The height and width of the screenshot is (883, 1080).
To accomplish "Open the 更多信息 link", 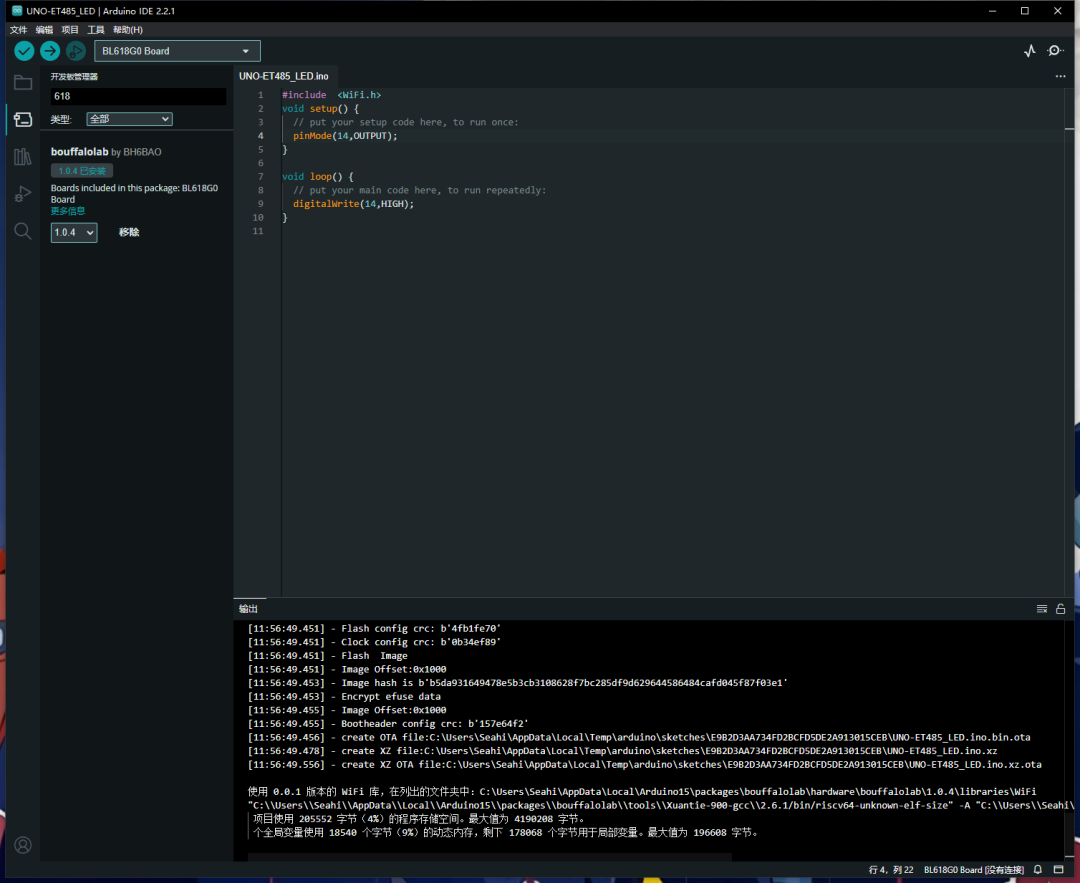I will click(x=68, y=211).
